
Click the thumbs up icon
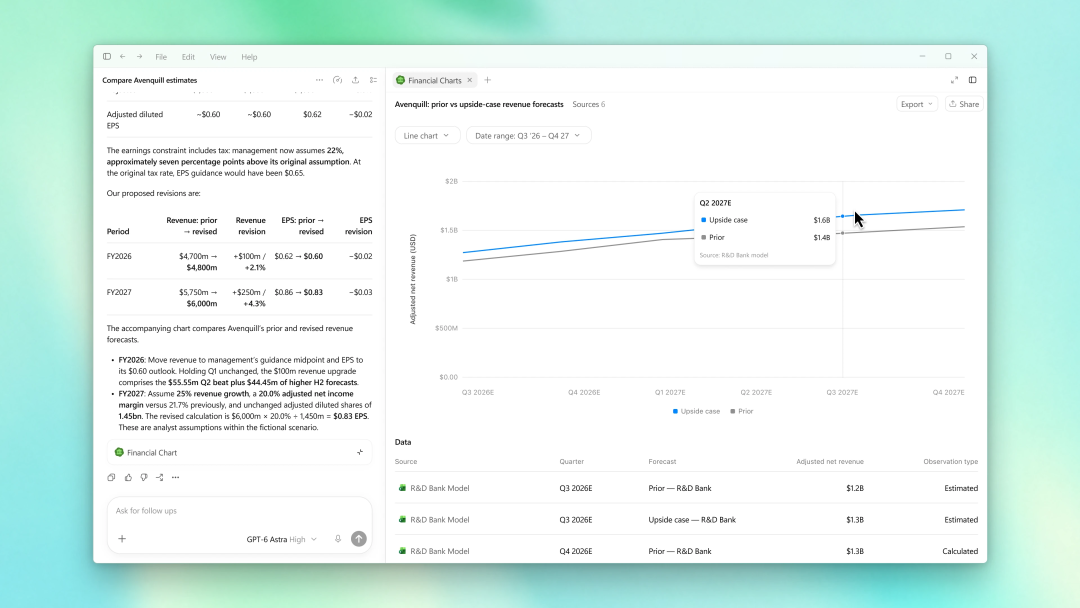(x=128, y=477)
